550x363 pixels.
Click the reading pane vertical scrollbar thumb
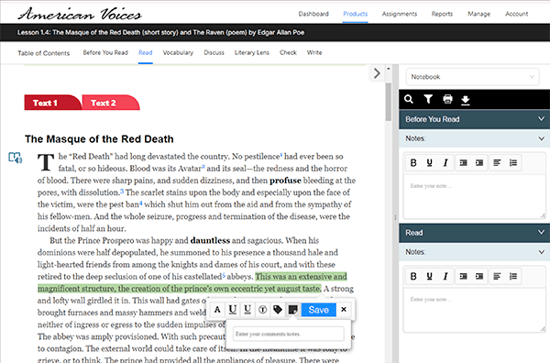click(388, 102)
